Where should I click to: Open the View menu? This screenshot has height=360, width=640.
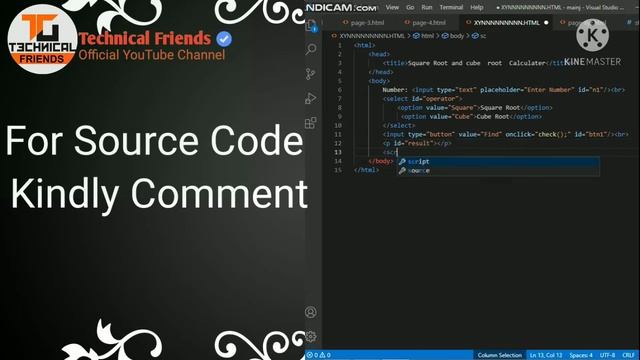point(392,7)
